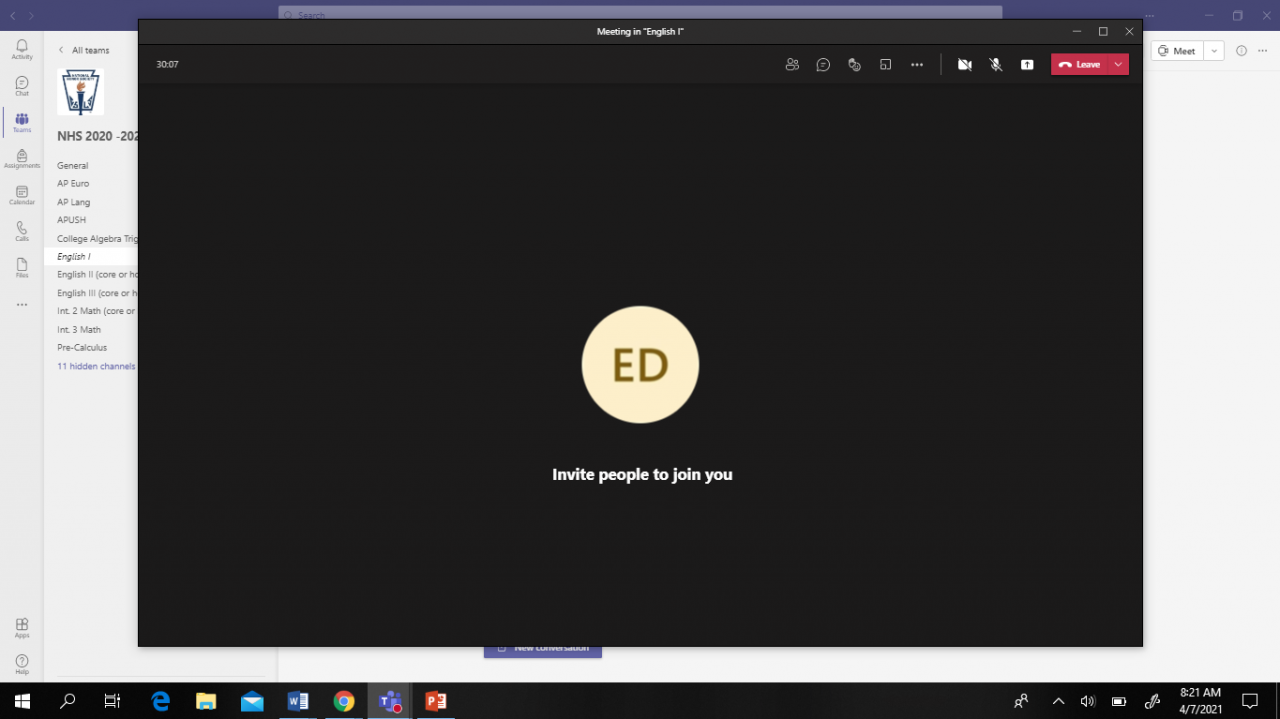The height and width of the screenshot is (719, 1280).
Task: Open the meeting conversation chat
Action: click(823, 64)
